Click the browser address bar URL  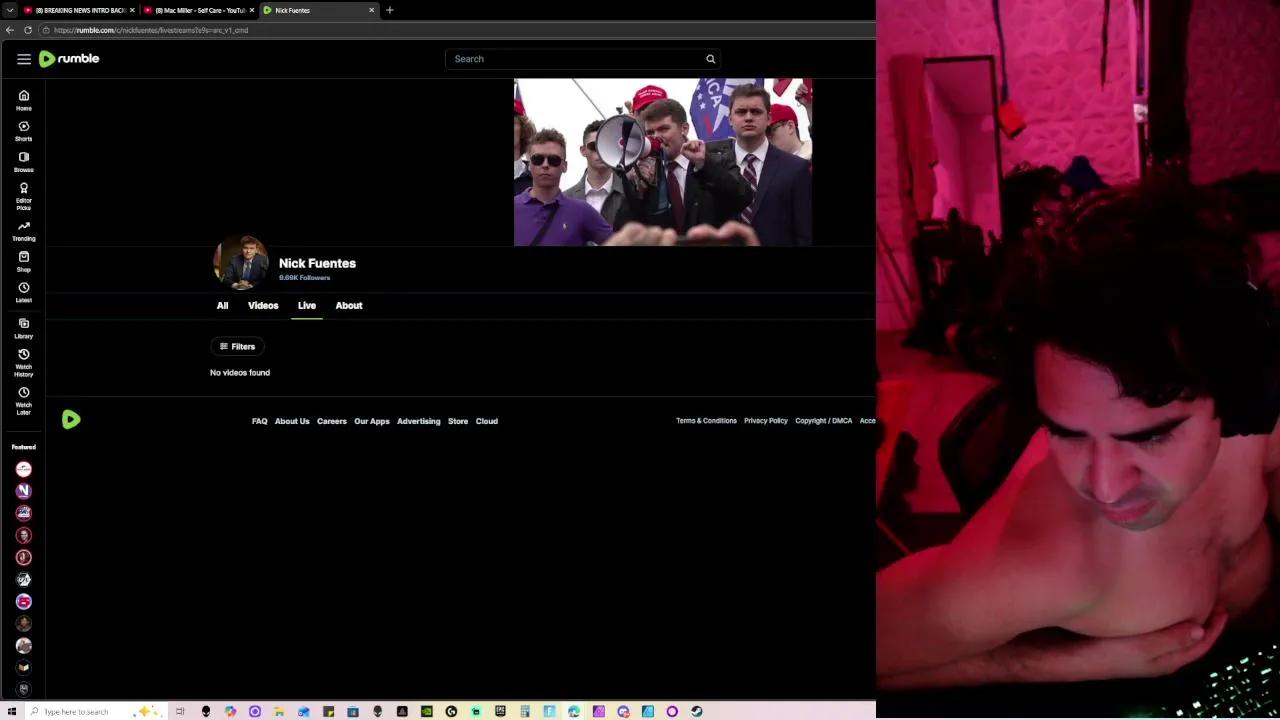pos(151,30)
